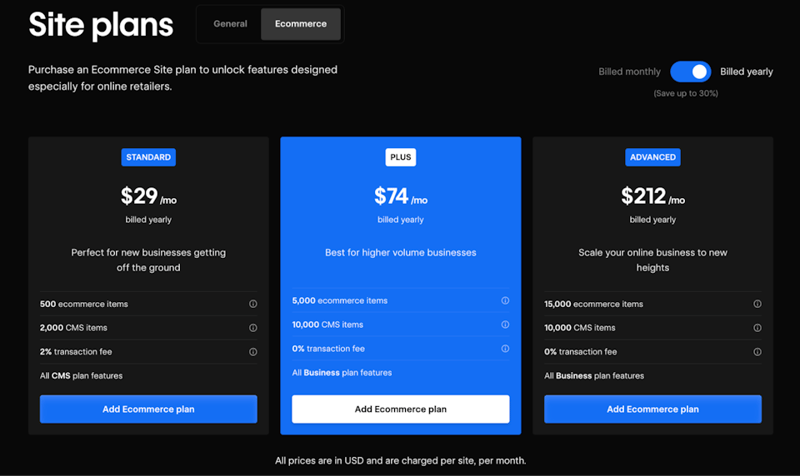800x476 pixels.
Task: Show info for Advanced plan 10,000 CMS items
Action: point(758,328)
